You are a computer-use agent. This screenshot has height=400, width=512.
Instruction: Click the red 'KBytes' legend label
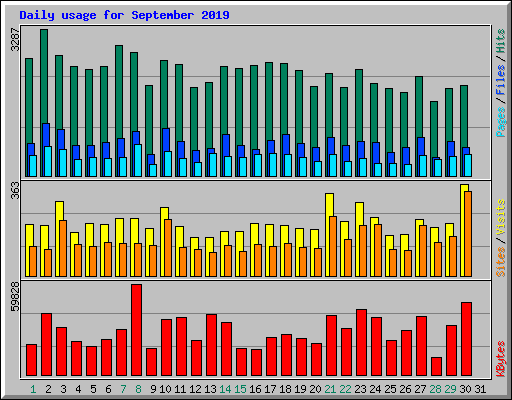tap(500, 359)
